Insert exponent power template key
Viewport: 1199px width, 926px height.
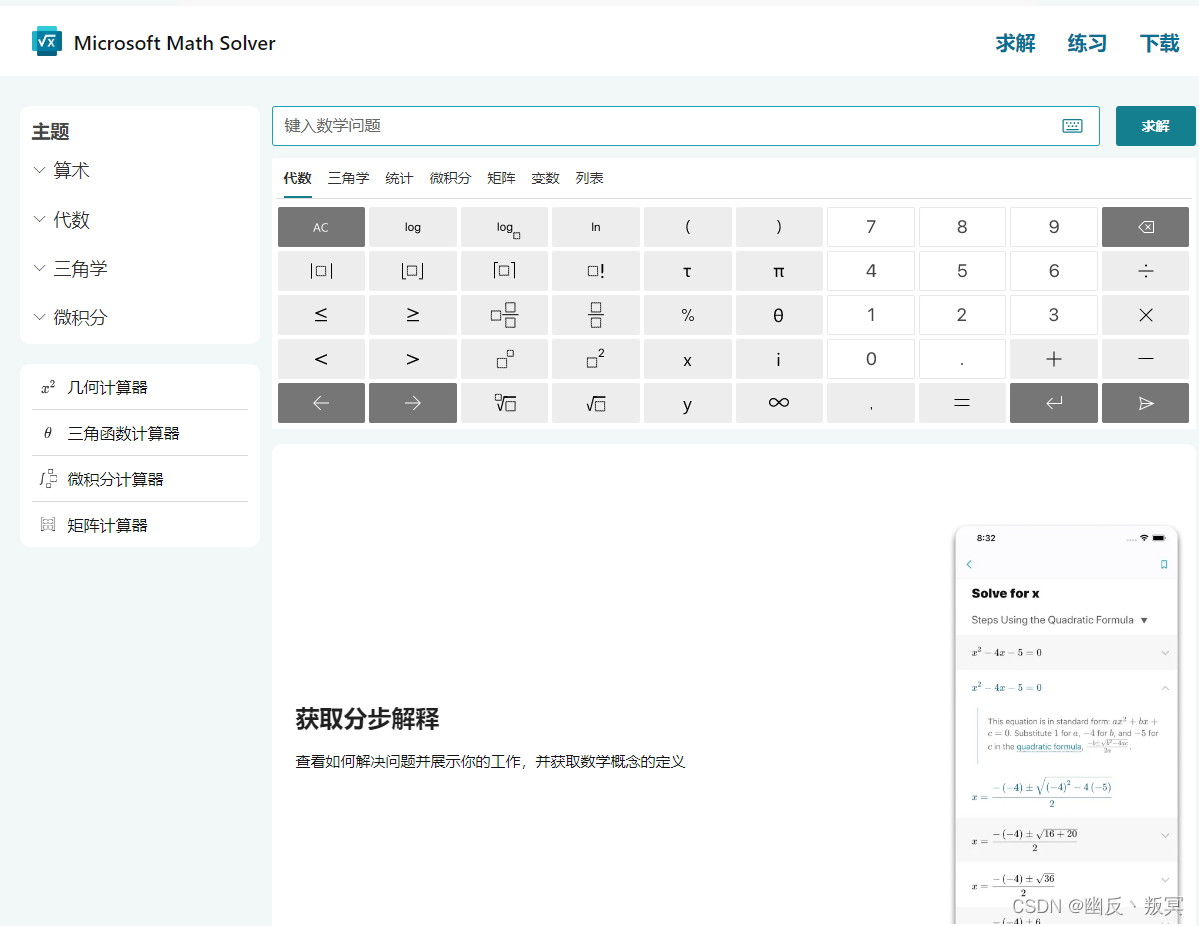pyautogui.click(x=504, y=359)
